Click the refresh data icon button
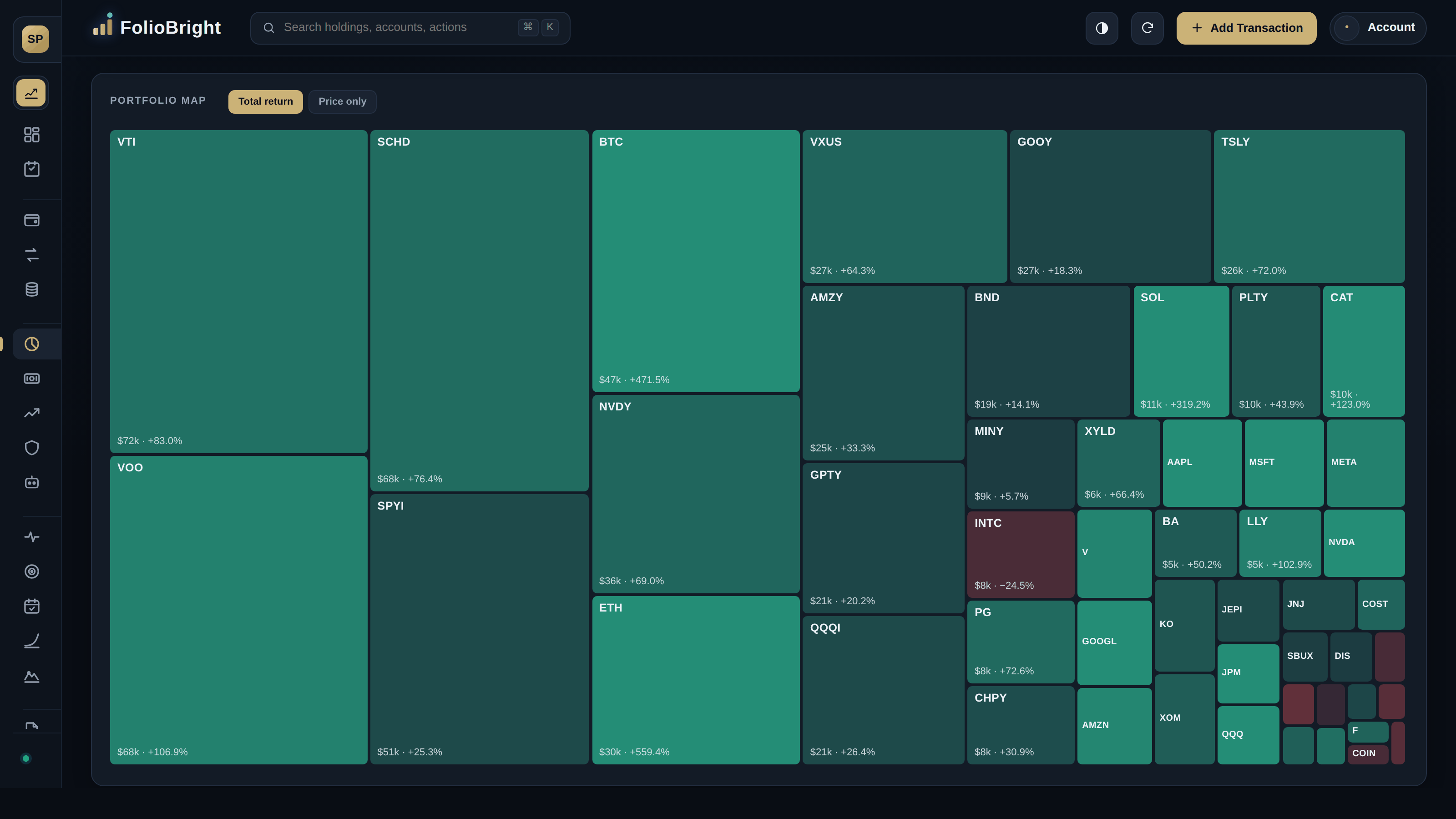 point(1147,28)
